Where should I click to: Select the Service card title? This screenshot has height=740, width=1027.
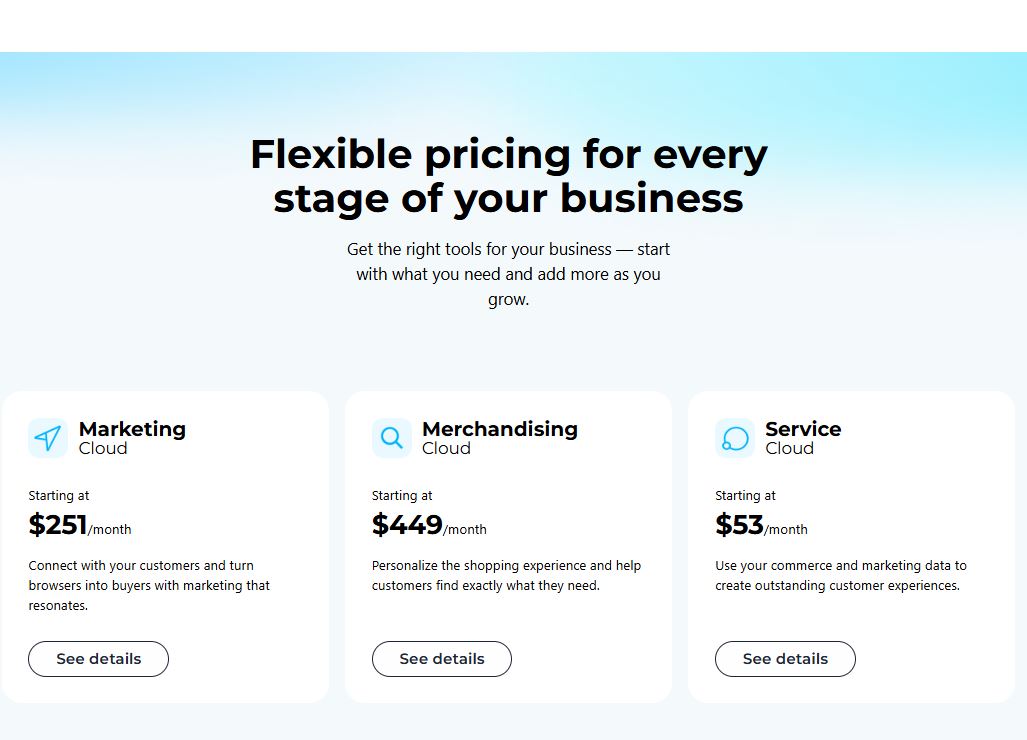(x=803, y=429)
